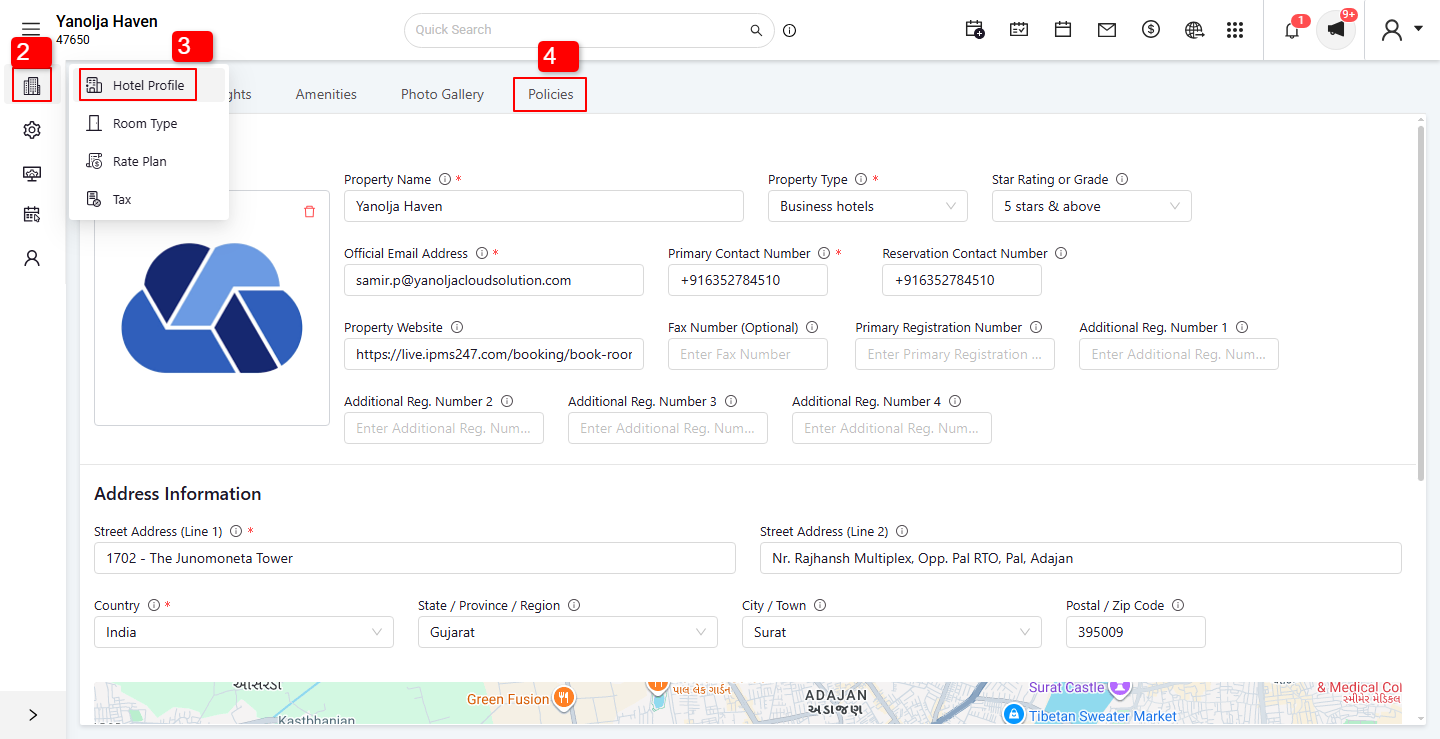Open the apps grid icon in the header

coord(1235,30)
